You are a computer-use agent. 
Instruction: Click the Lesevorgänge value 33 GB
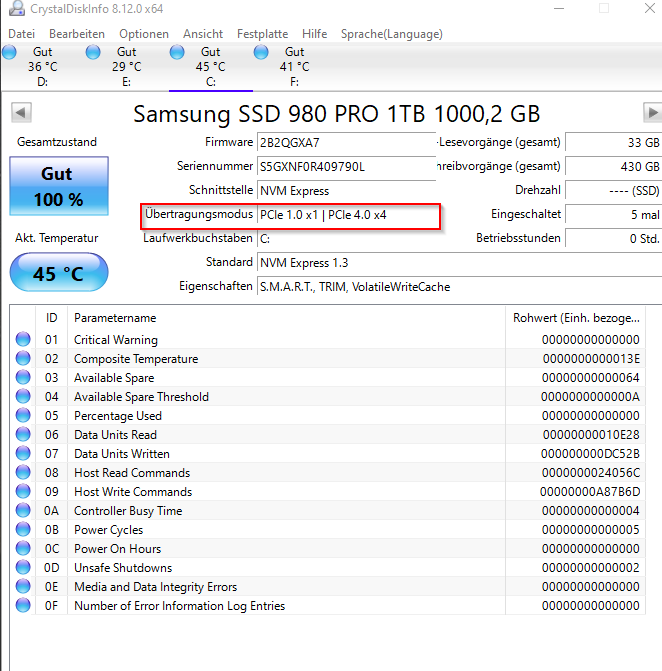(x=614, y=142)
